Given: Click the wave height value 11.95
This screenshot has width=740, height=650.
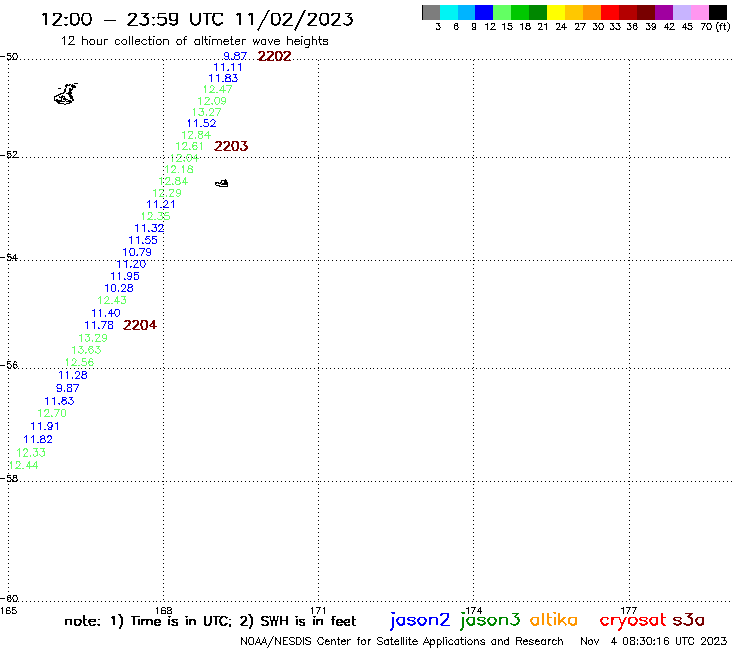Looking at the screenshot, I should tap(125, 276).
